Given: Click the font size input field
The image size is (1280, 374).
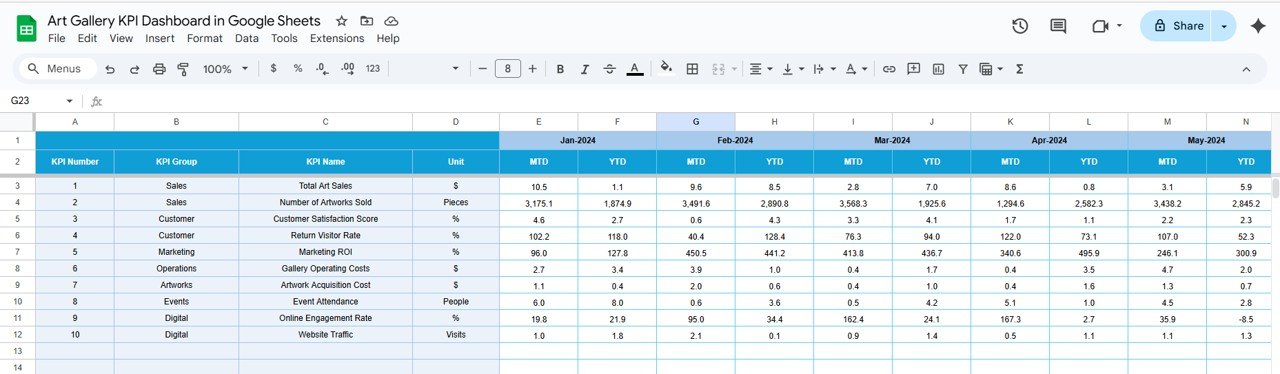Looking at the screenshot, I should (508, 69).
